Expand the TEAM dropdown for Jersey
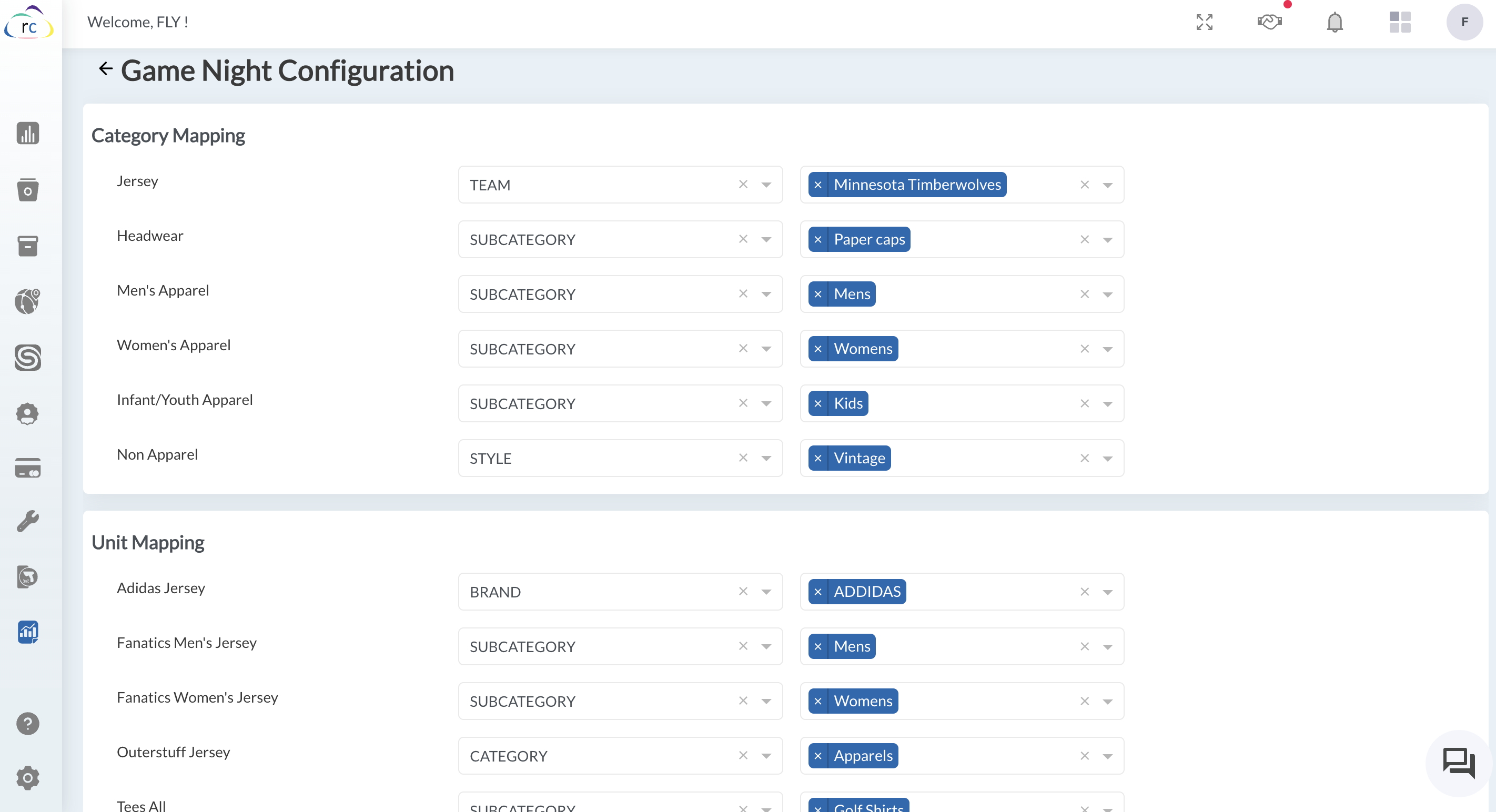Viewport: 1496px width, 812px height. [766, 185]
